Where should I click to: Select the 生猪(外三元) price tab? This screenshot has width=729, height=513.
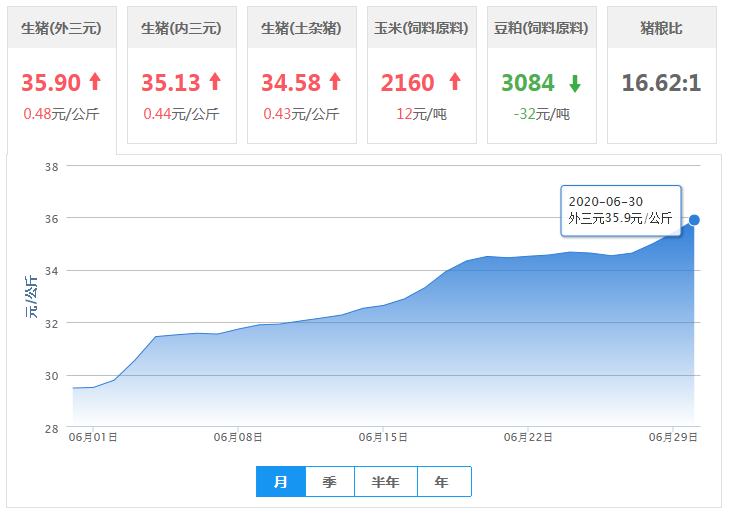(61, 29)
